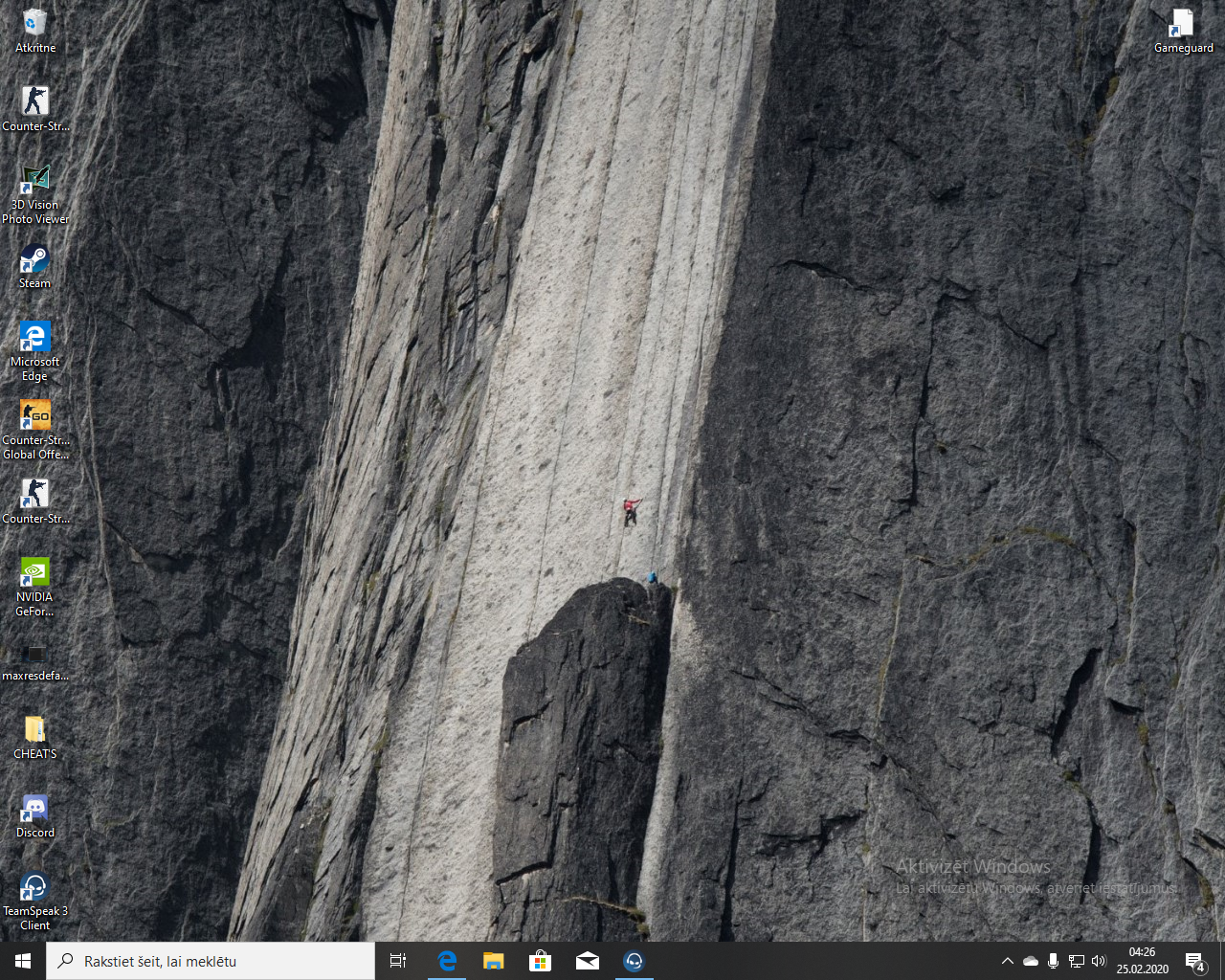The image size is (1225, 980).
Task: Click the microphone tray icon
Action: click(1054, 961)
